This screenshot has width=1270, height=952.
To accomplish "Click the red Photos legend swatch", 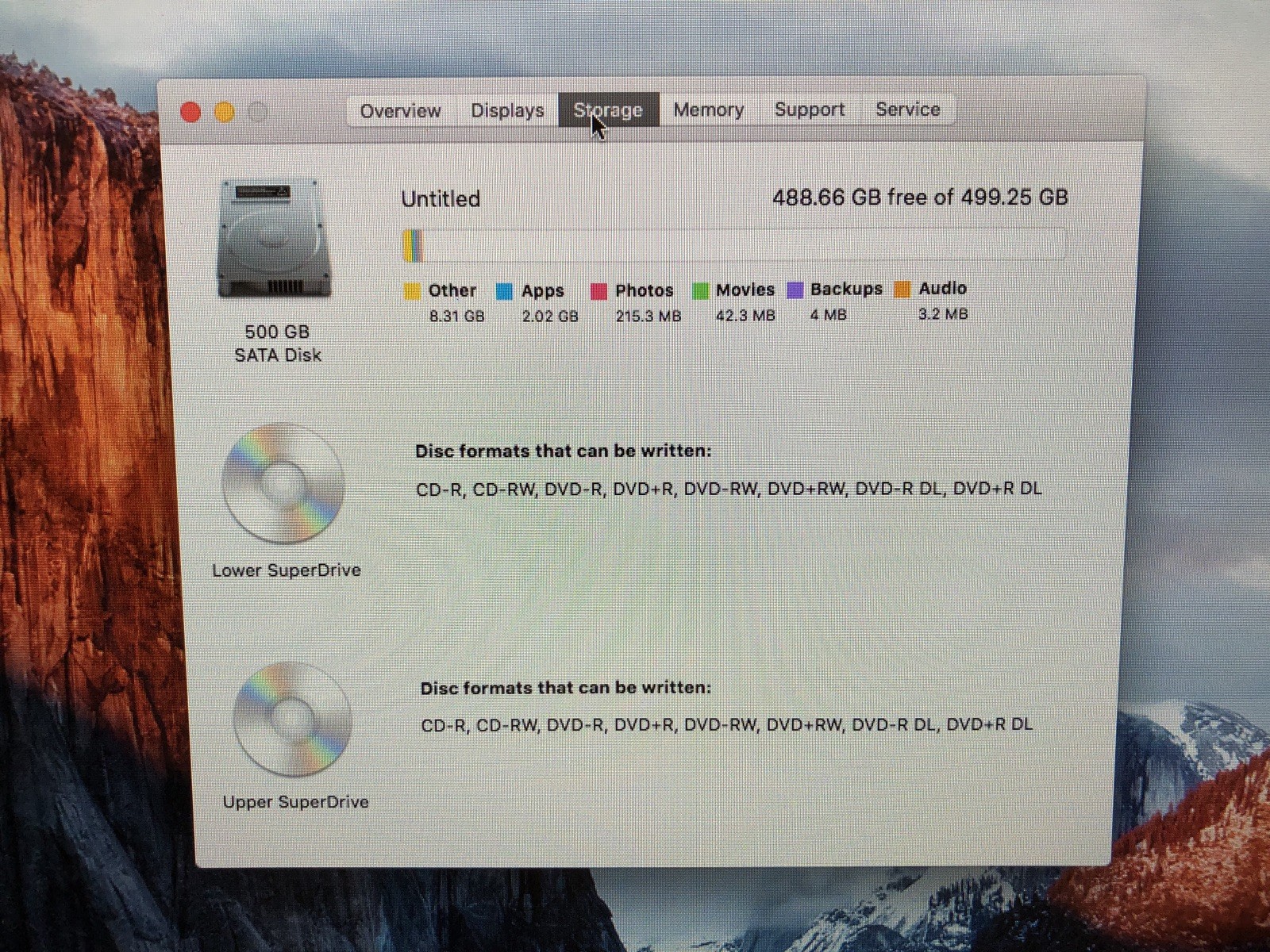I will [599, 291].
